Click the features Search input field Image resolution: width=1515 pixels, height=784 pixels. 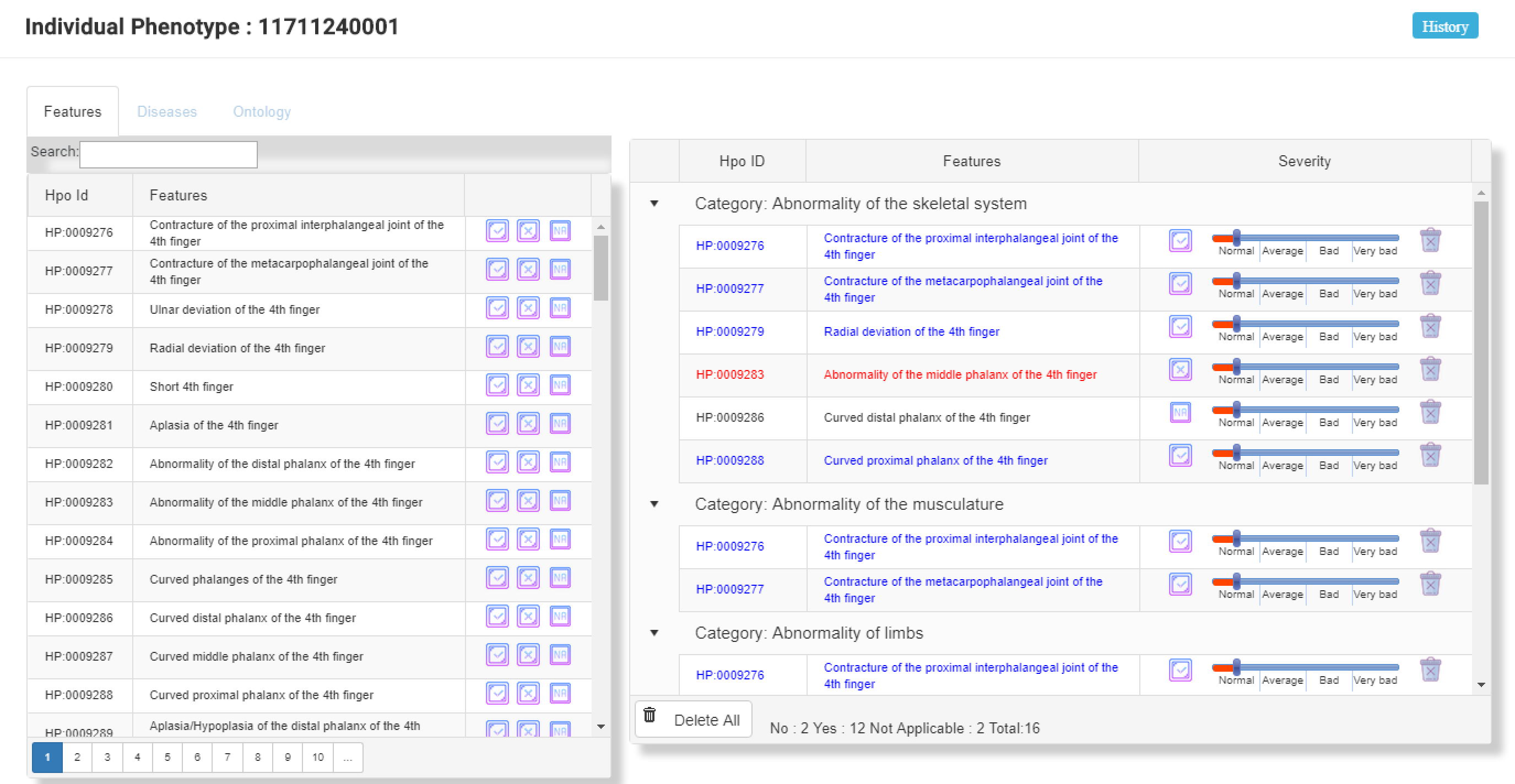(168, 154)
